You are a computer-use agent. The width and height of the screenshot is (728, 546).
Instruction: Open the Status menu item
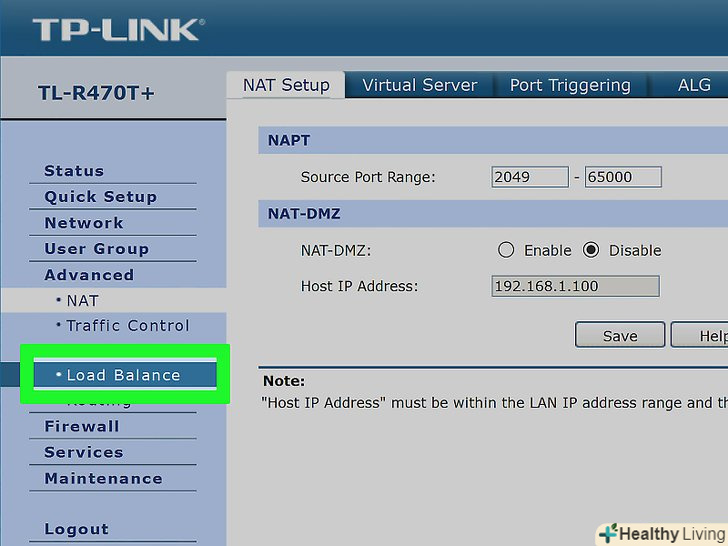click(74, 171)
